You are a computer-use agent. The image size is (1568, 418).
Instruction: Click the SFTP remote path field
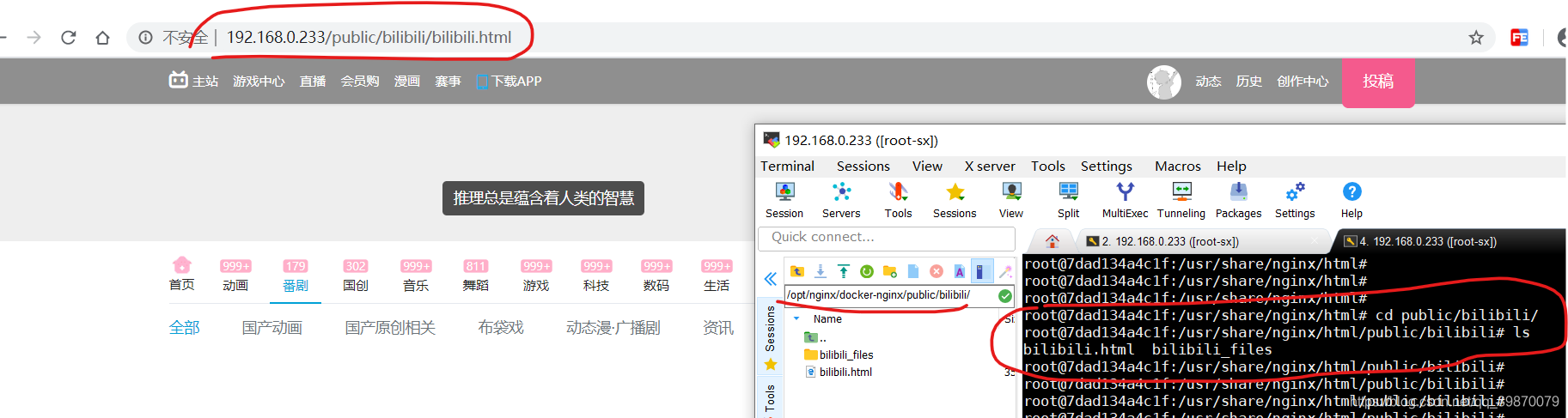click(x=890, y=295)
